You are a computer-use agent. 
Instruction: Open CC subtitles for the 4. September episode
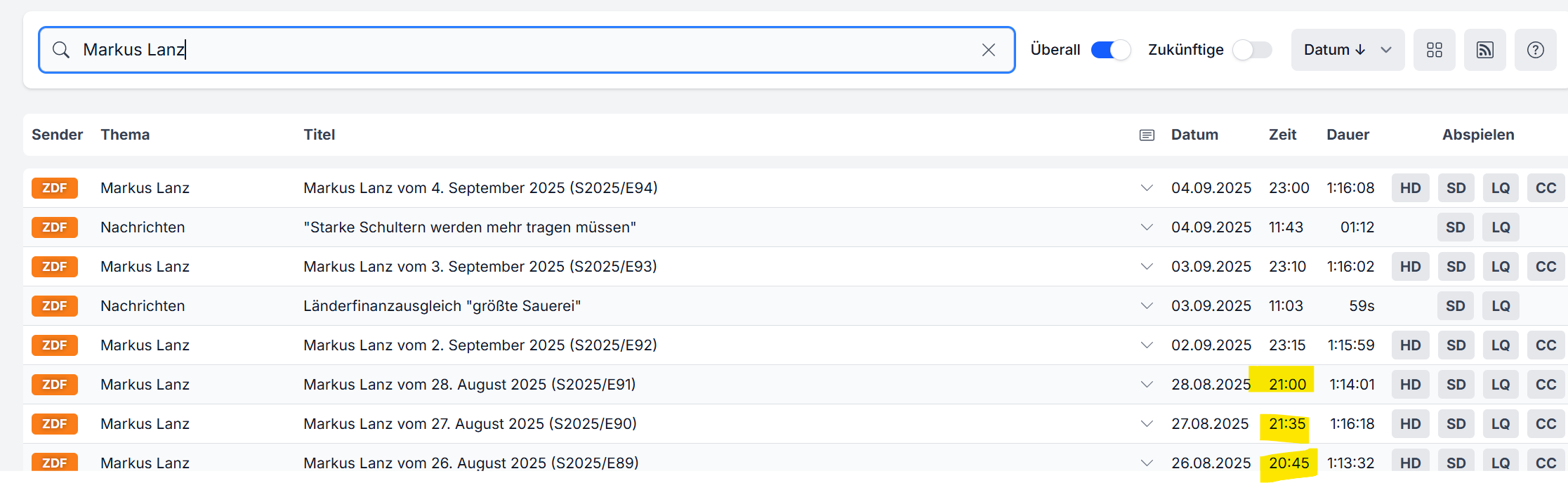(x=1546, y=188)
